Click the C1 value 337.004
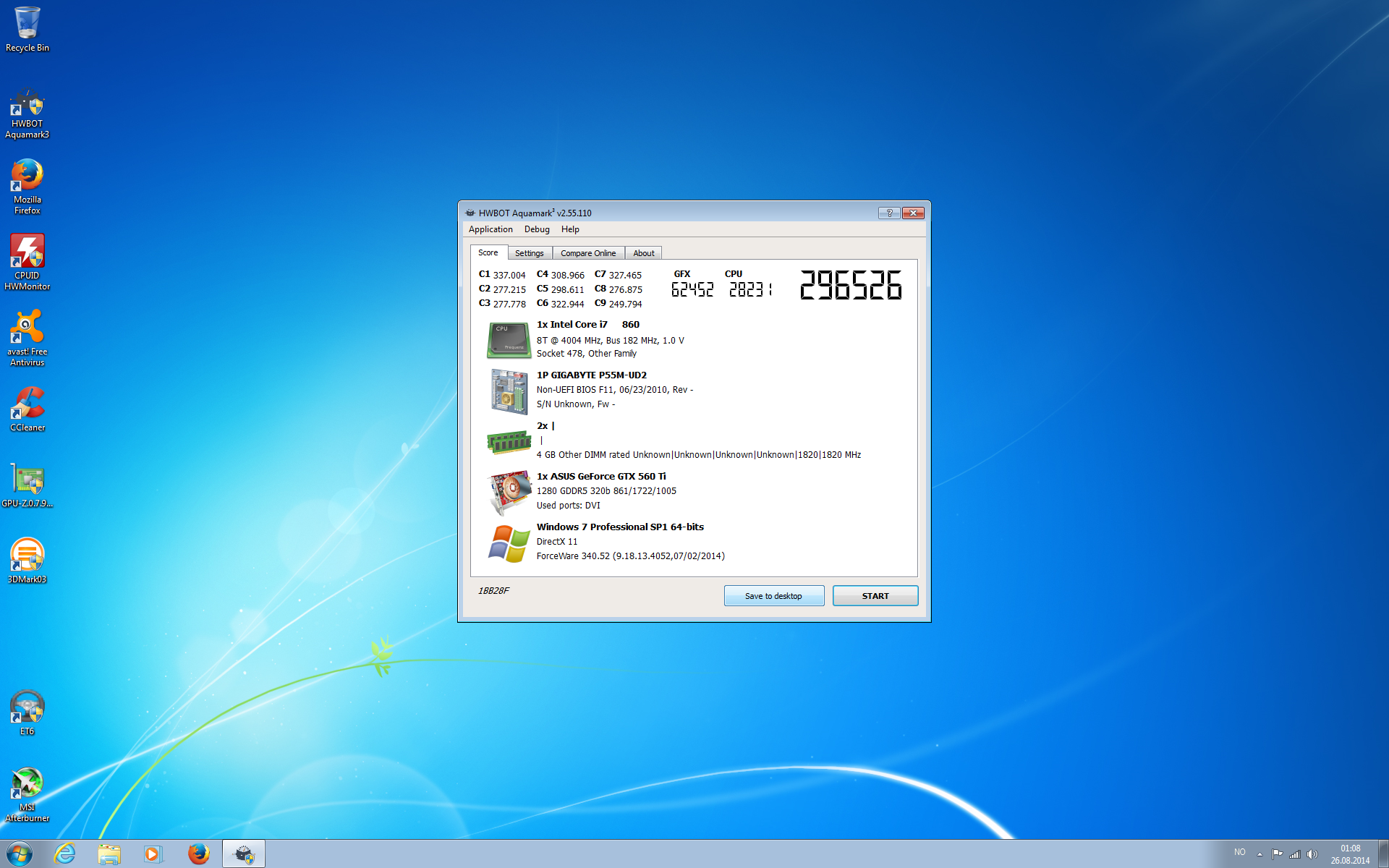This screenshot has width=1389, height=868. 509,276
